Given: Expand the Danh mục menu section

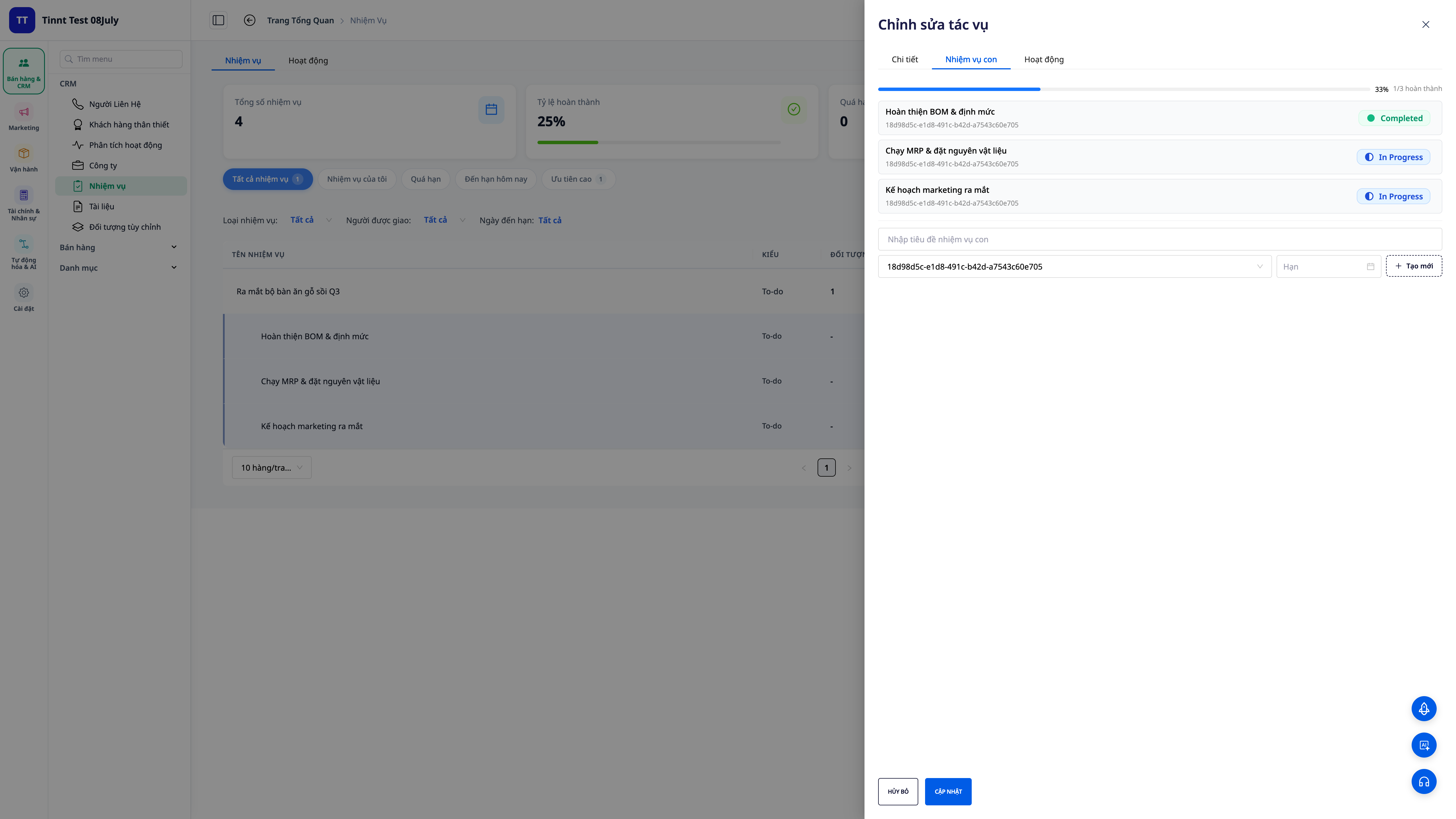Looking at the screenshot, I should click(119, 267).
